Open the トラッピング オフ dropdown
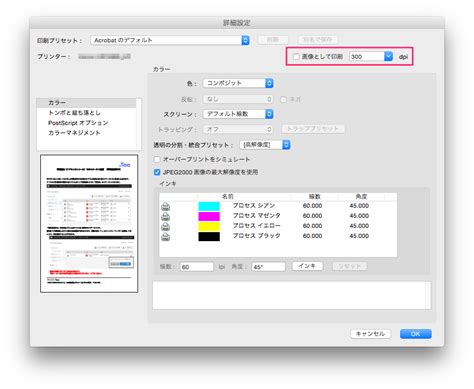 [x=238, y=129]
